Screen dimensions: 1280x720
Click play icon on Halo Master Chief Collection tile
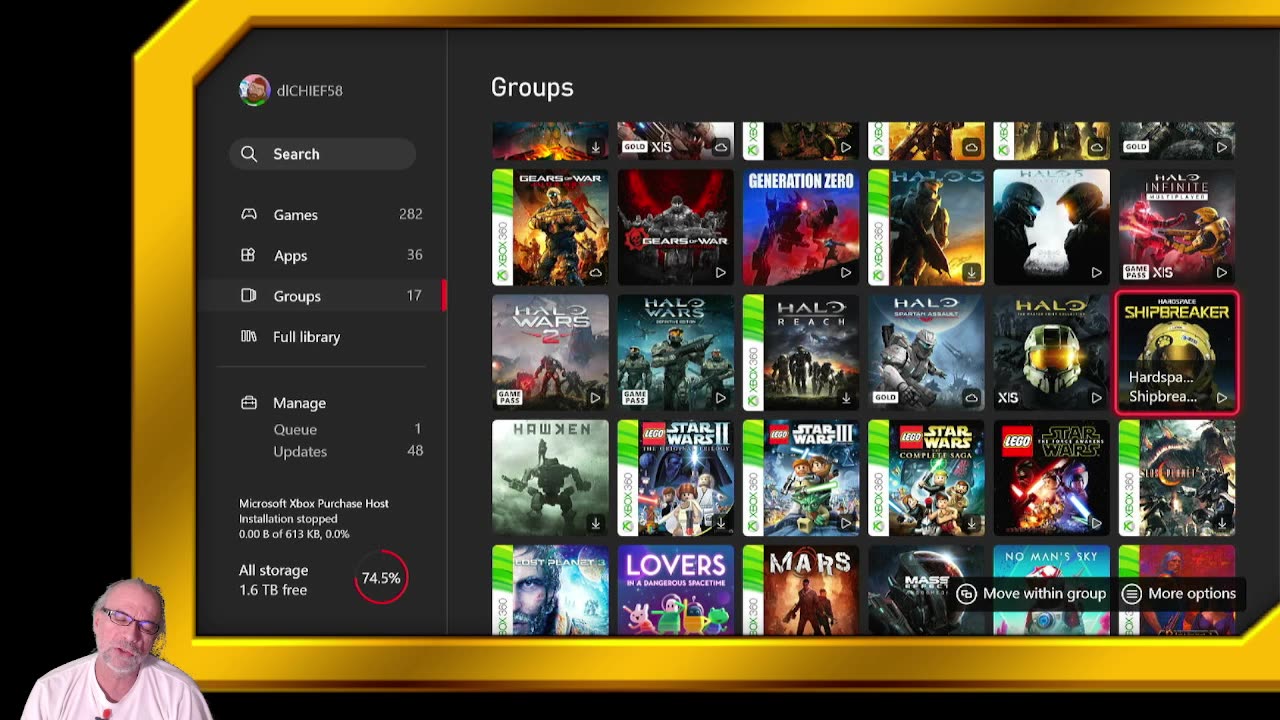pyautogui.click(x=1097, y=398)
